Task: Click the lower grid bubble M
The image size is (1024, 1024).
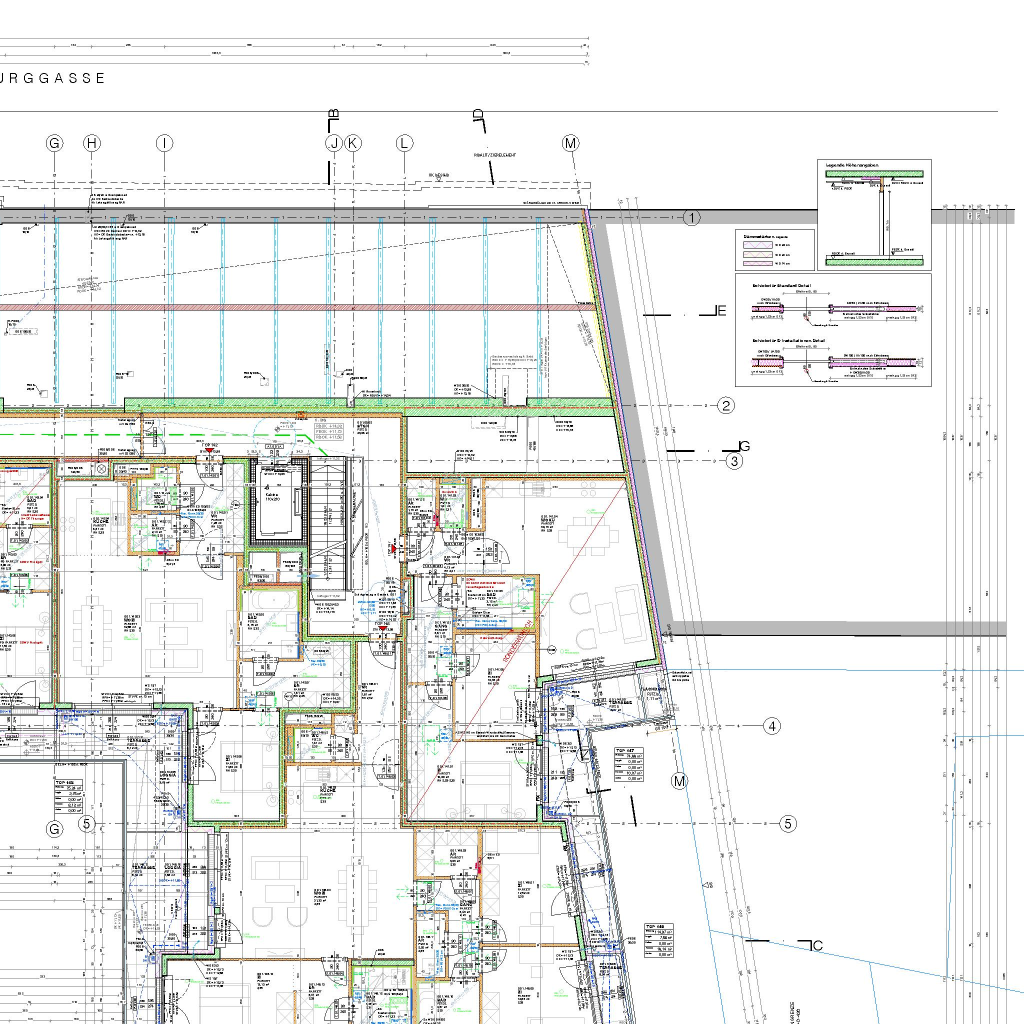Action: click(680, 780)
